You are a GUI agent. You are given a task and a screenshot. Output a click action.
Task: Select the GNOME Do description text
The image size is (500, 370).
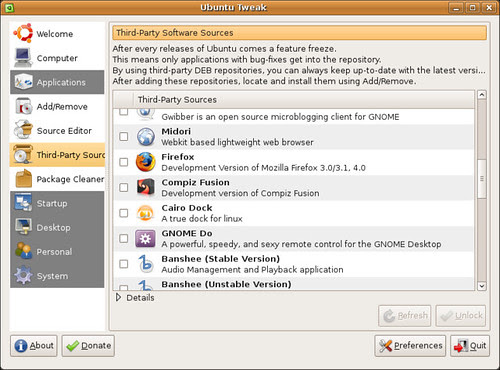pyautogui.click(x=301, y=244)
